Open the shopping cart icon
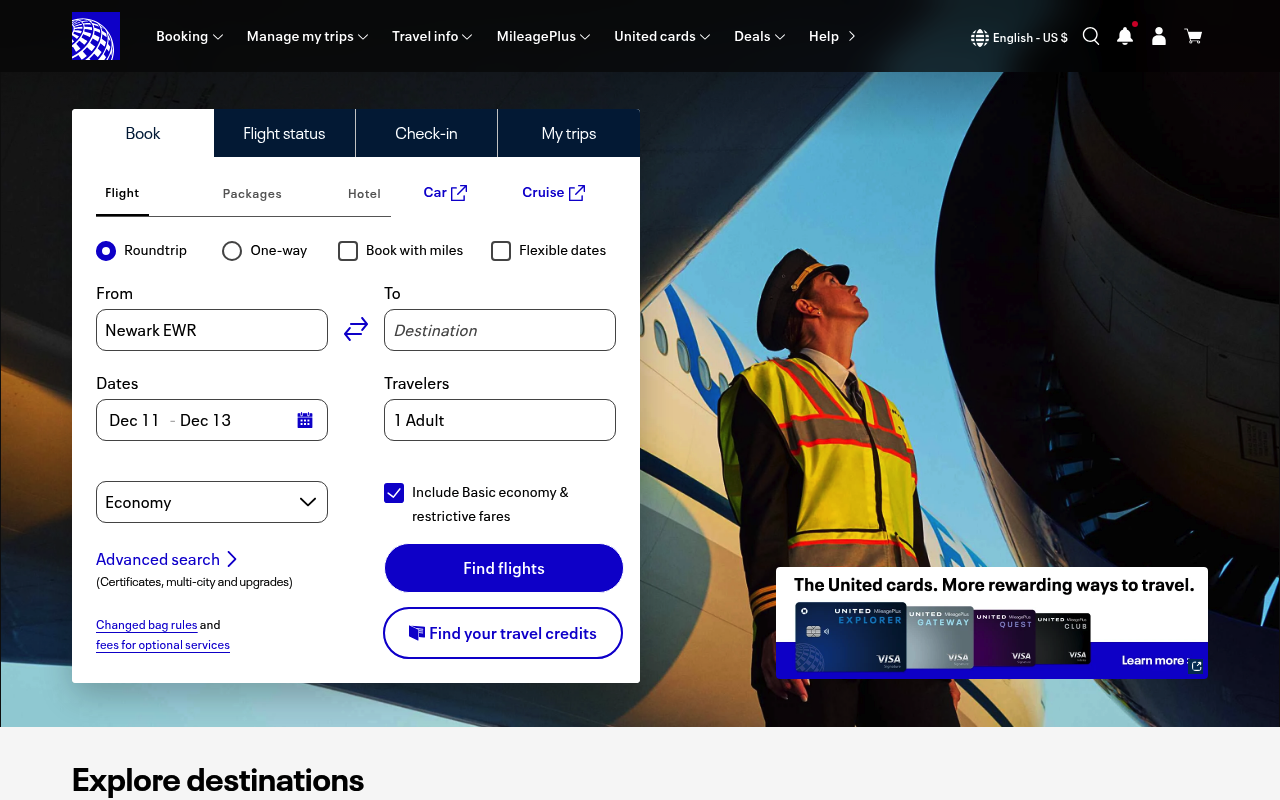1280x800 pixels. pyautogui.click(x=1193, y=36)
